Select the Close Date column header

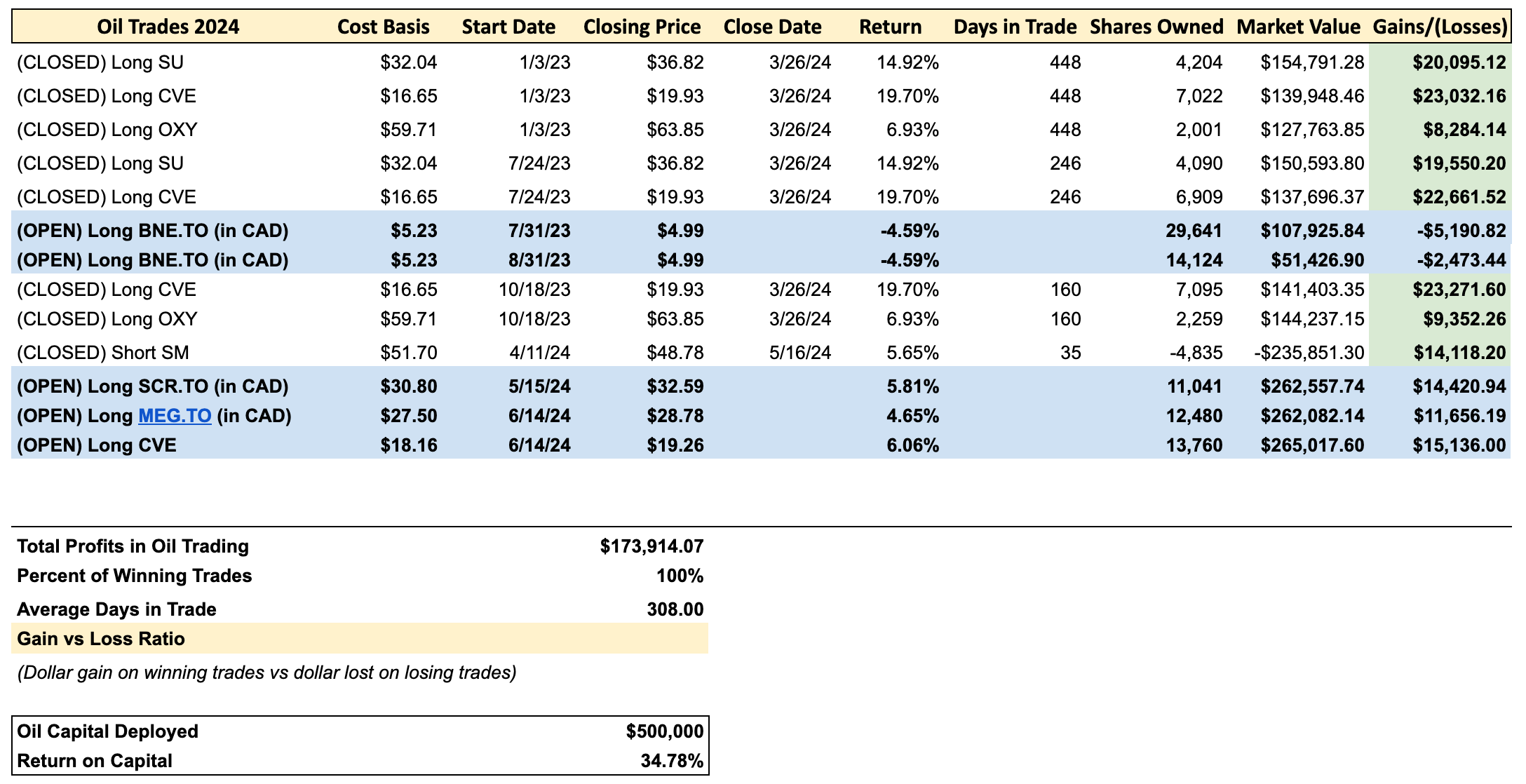(x=772, y=27)
